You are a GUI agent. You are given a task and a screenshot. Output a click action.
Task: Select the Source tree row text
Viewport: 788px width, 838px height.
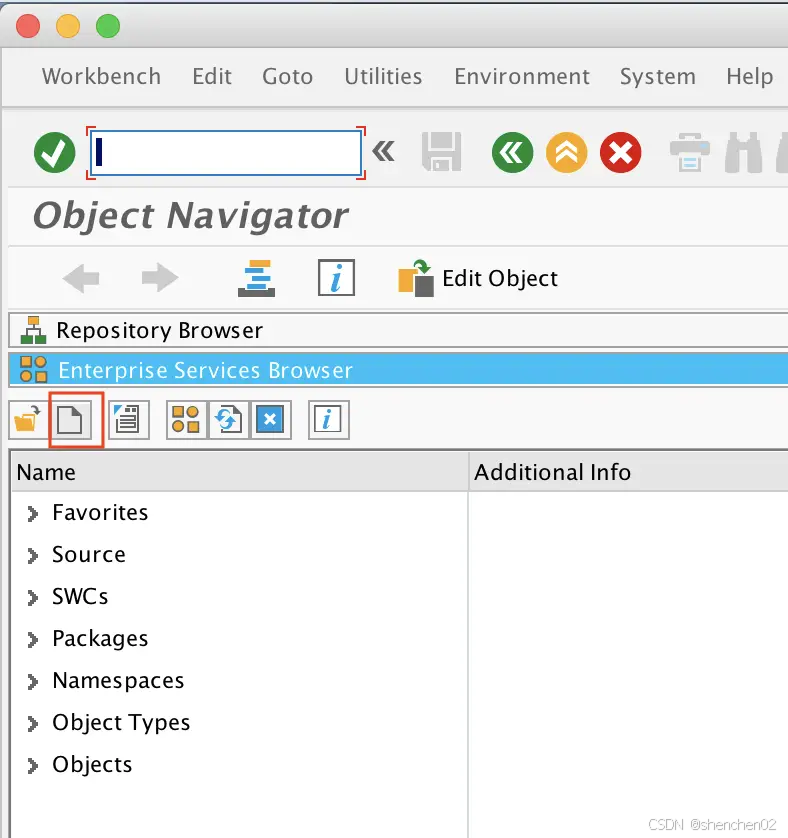coord(89,554)
